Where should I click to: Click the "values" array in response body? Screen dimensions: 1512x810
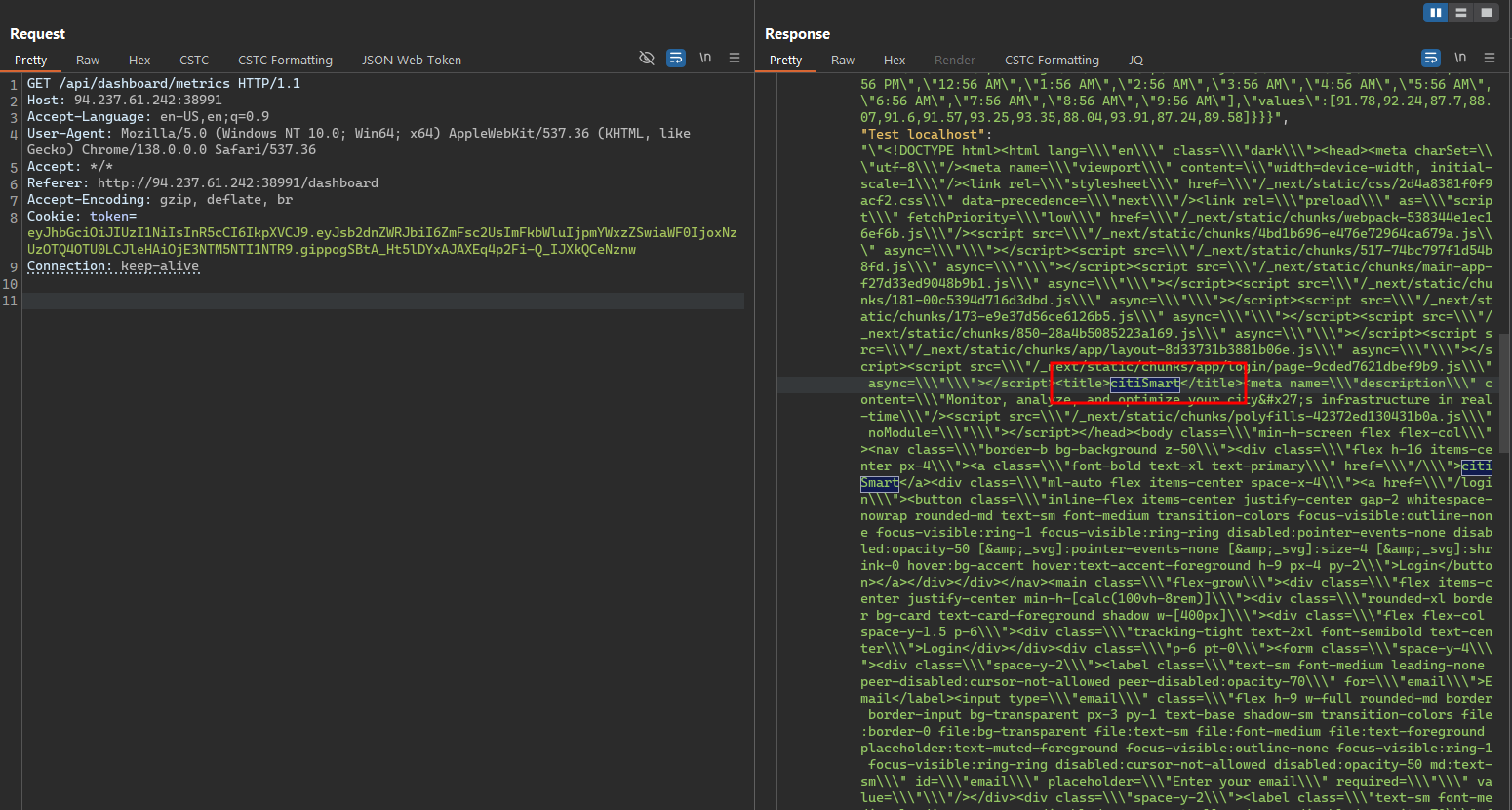[1175, 109]
